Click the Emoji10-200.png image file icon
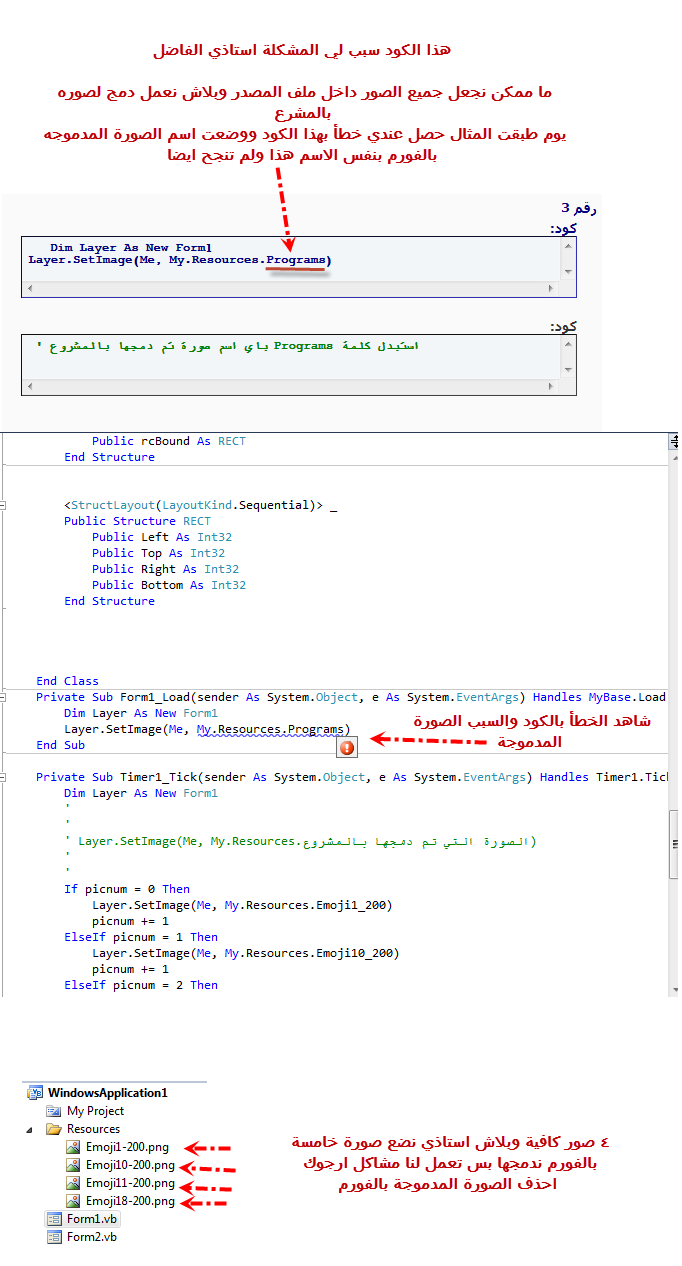682x1266 pixels. [73, 1165]
